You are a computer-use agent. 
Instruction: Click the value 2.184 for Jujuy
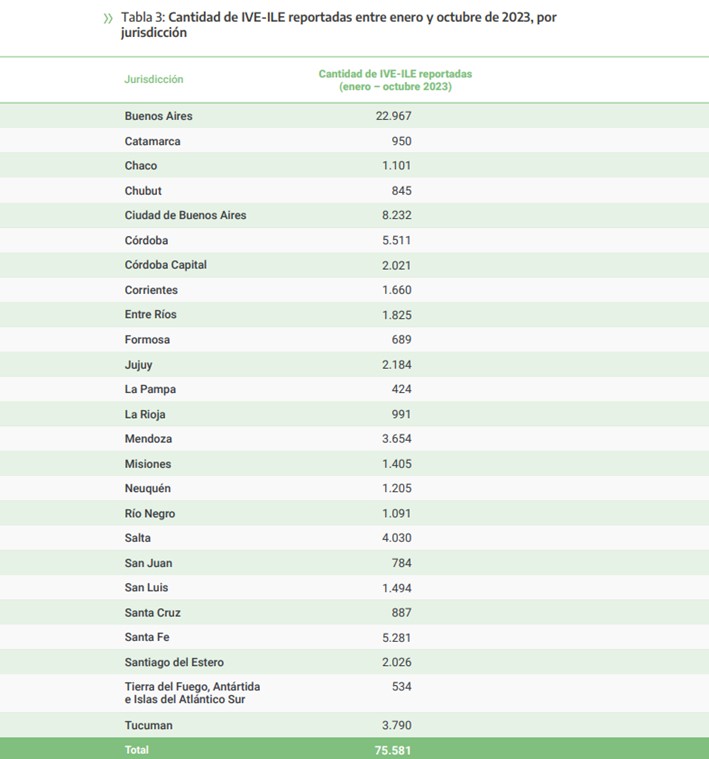tap(396, 364)
